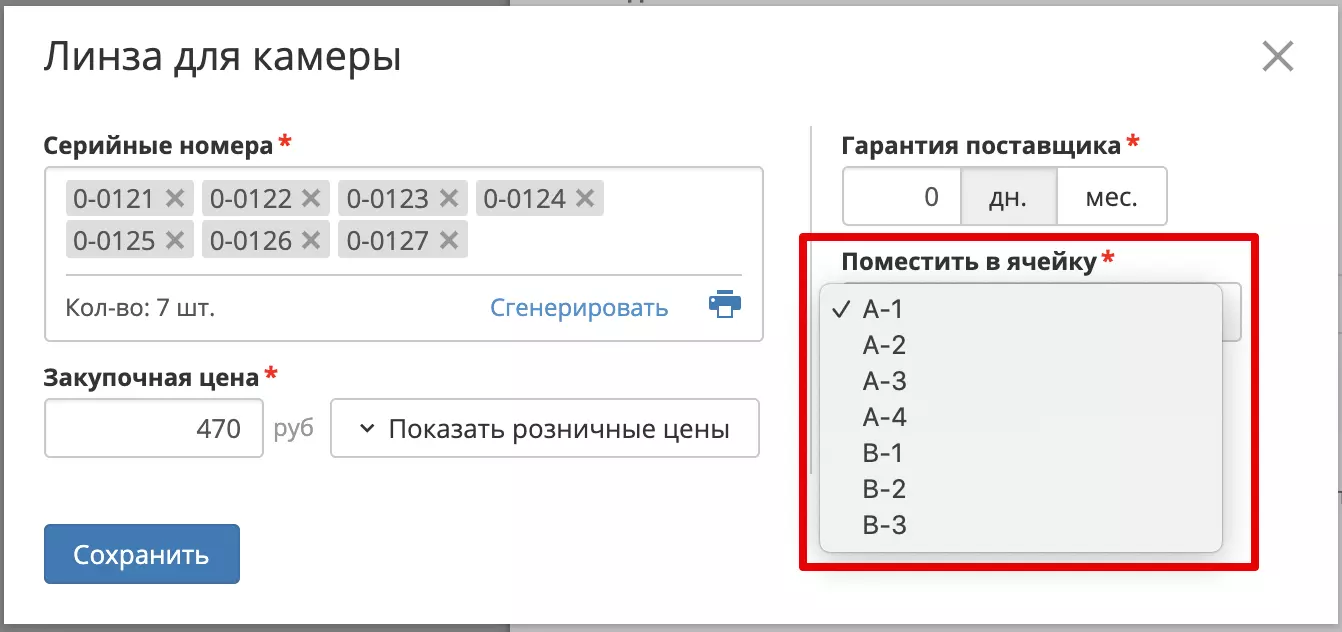The image size is (1342, 632).
Task: Click the Закупочная цена label
Action: coord(151,377)
